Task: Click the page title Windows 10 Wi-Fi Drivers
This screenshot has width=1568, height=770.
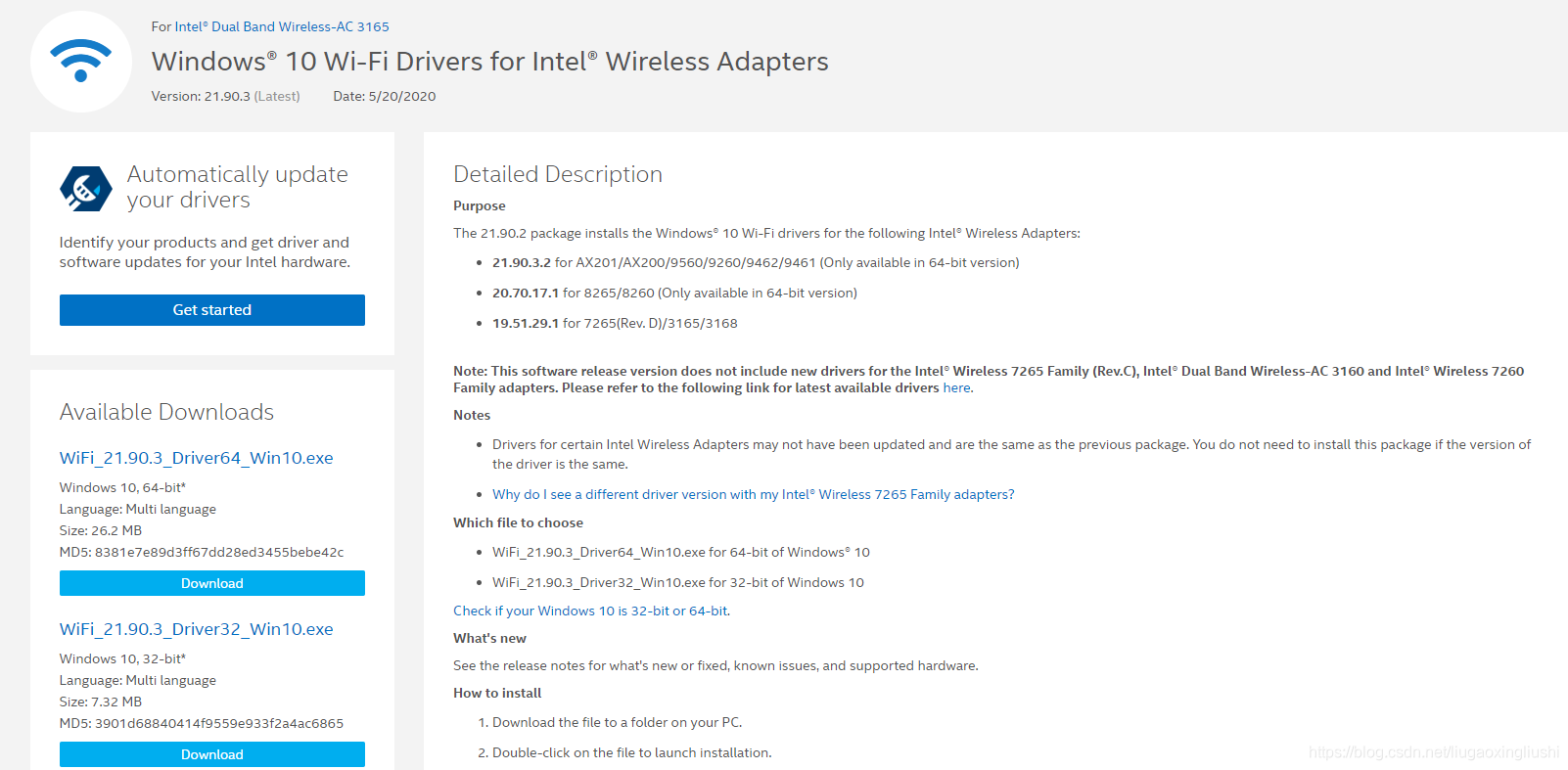Action: tap(490, 62)
